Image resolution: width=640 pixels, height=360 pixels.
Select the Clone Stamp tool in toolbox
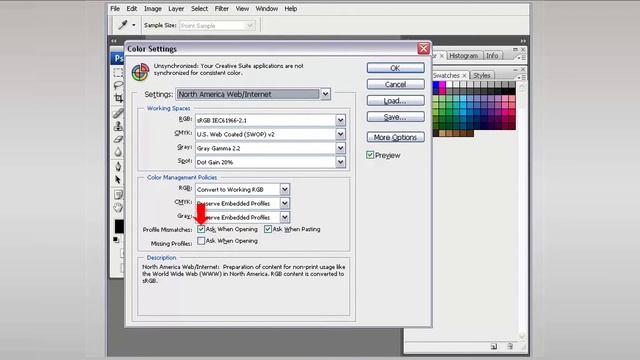[118, 126]
